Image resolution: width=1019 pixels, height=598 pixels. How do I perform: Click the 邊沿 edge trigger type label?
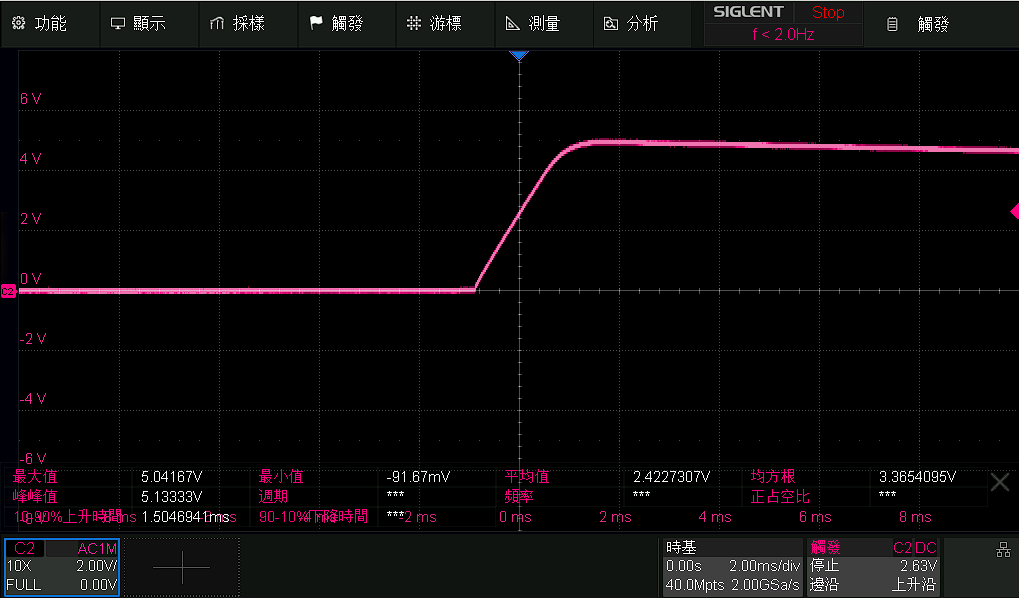pos(825,584)
